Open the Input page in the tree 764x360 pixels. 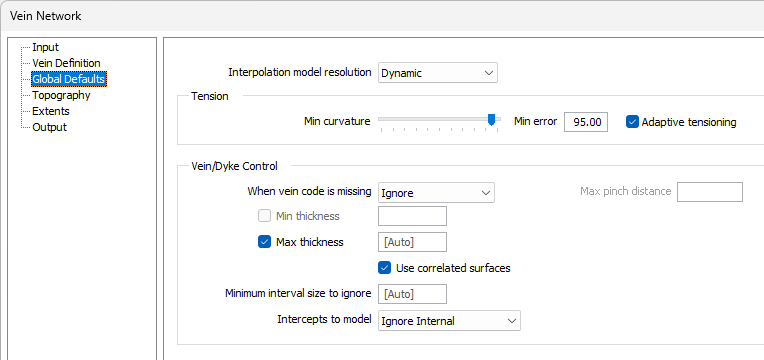point(45,47)
